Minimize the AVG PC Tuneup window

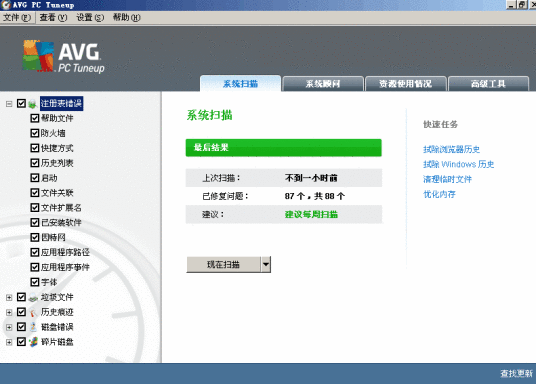point(511,5)
